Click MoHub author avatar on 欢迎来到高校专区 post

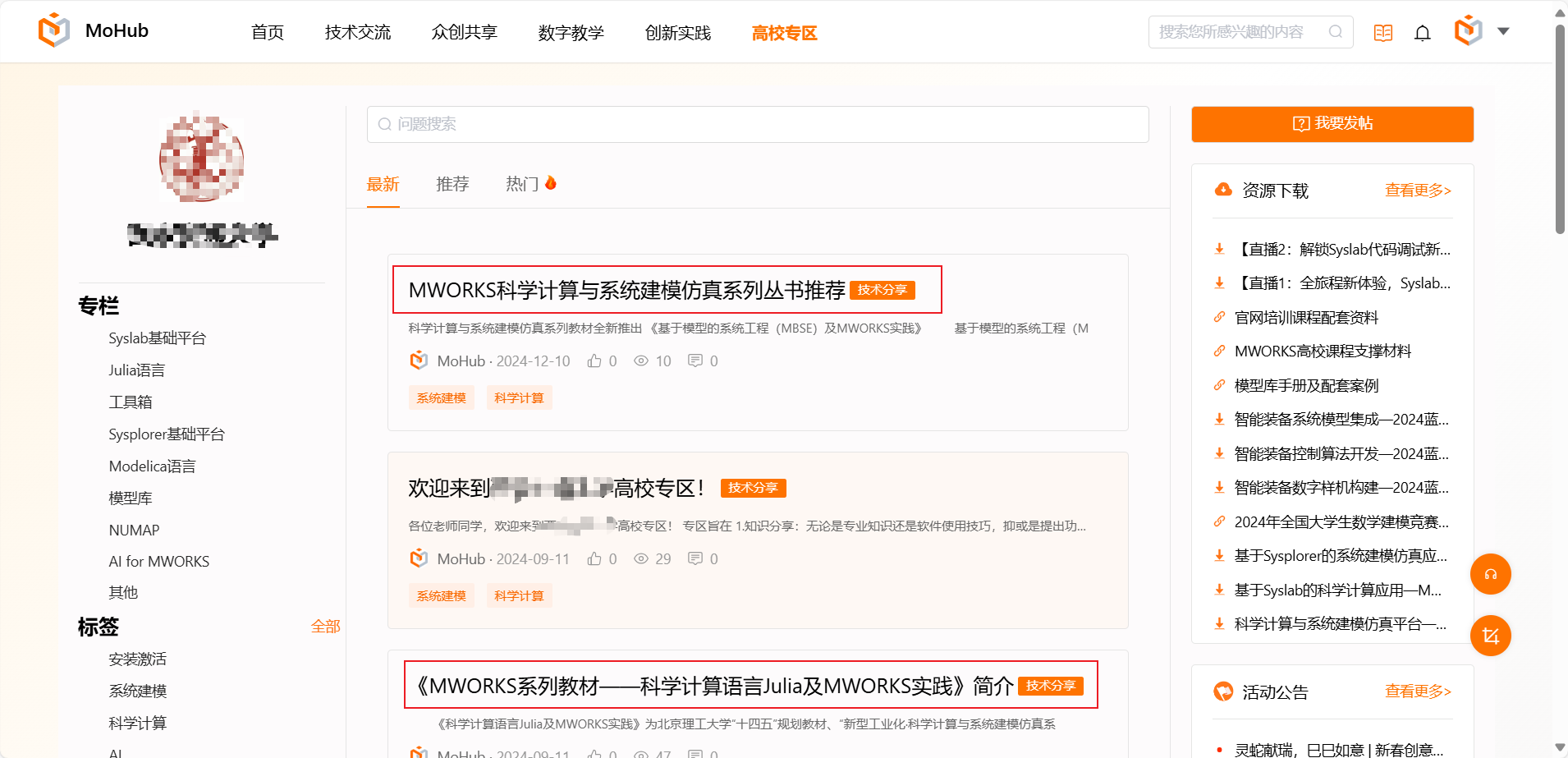tap(419, 558)
